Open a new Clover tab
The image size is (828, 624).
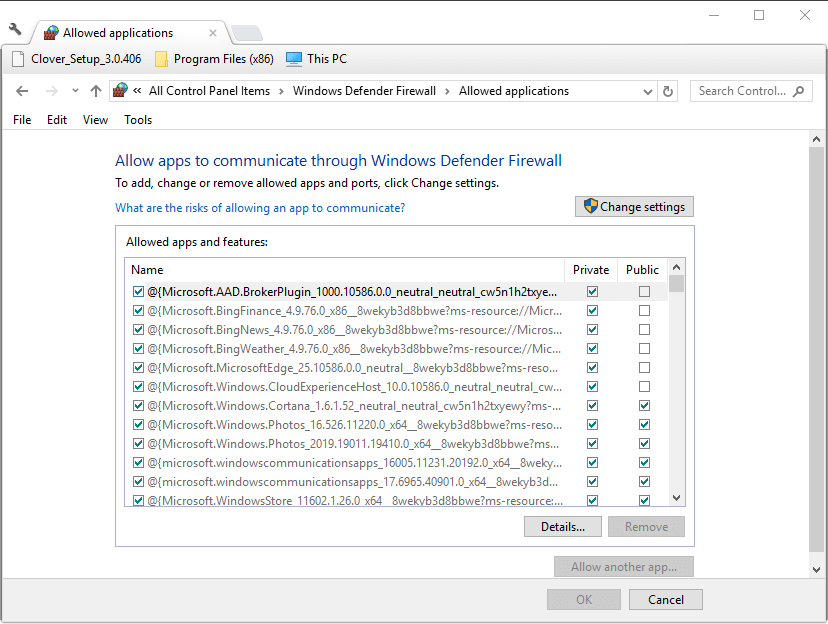(x=247, y=33)
